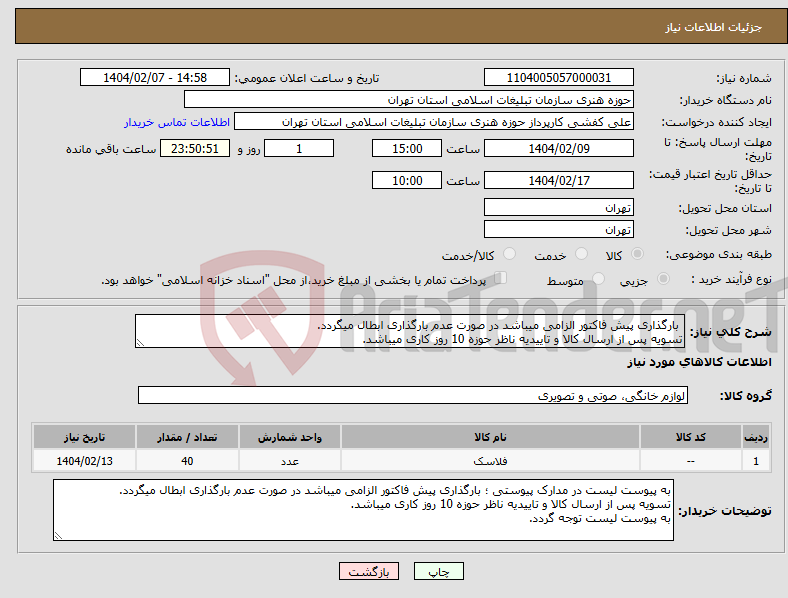Click the buyer notes textarea resize grip
Screen dimensions: 788x598
58,536
